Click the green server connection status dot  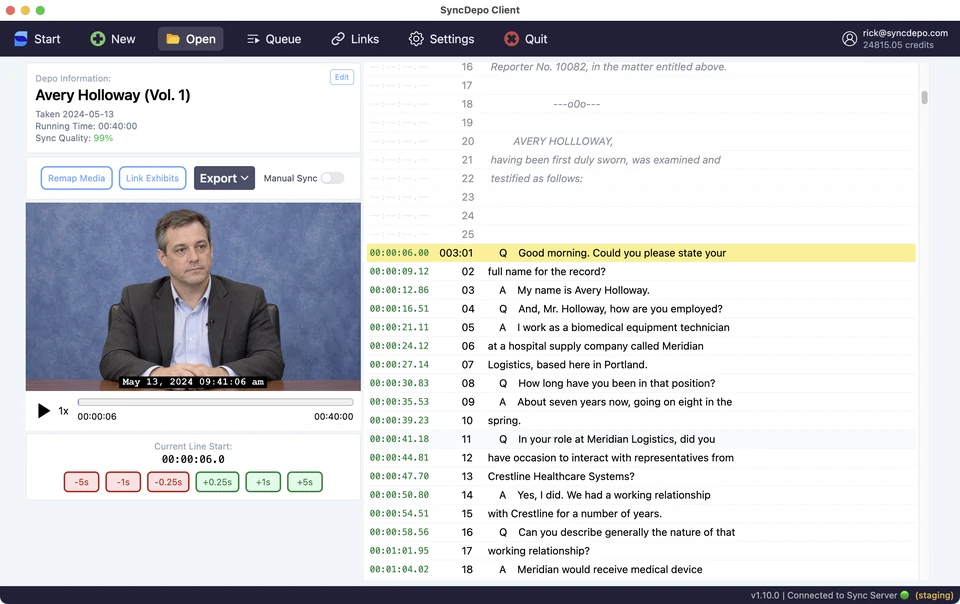coord(904,595)
